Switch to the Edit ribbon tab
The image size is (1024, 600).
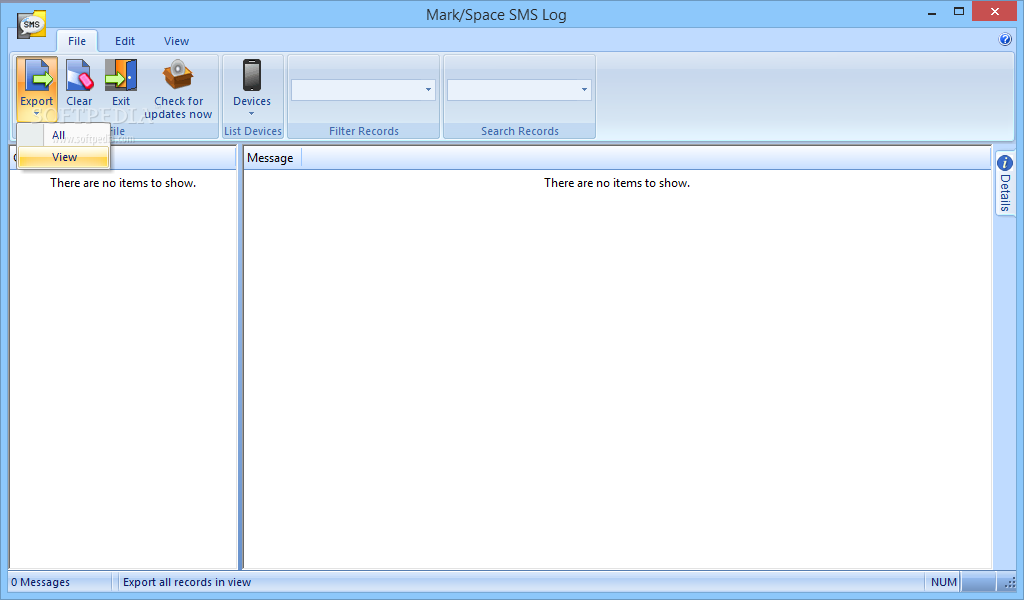tap(125, 41)
